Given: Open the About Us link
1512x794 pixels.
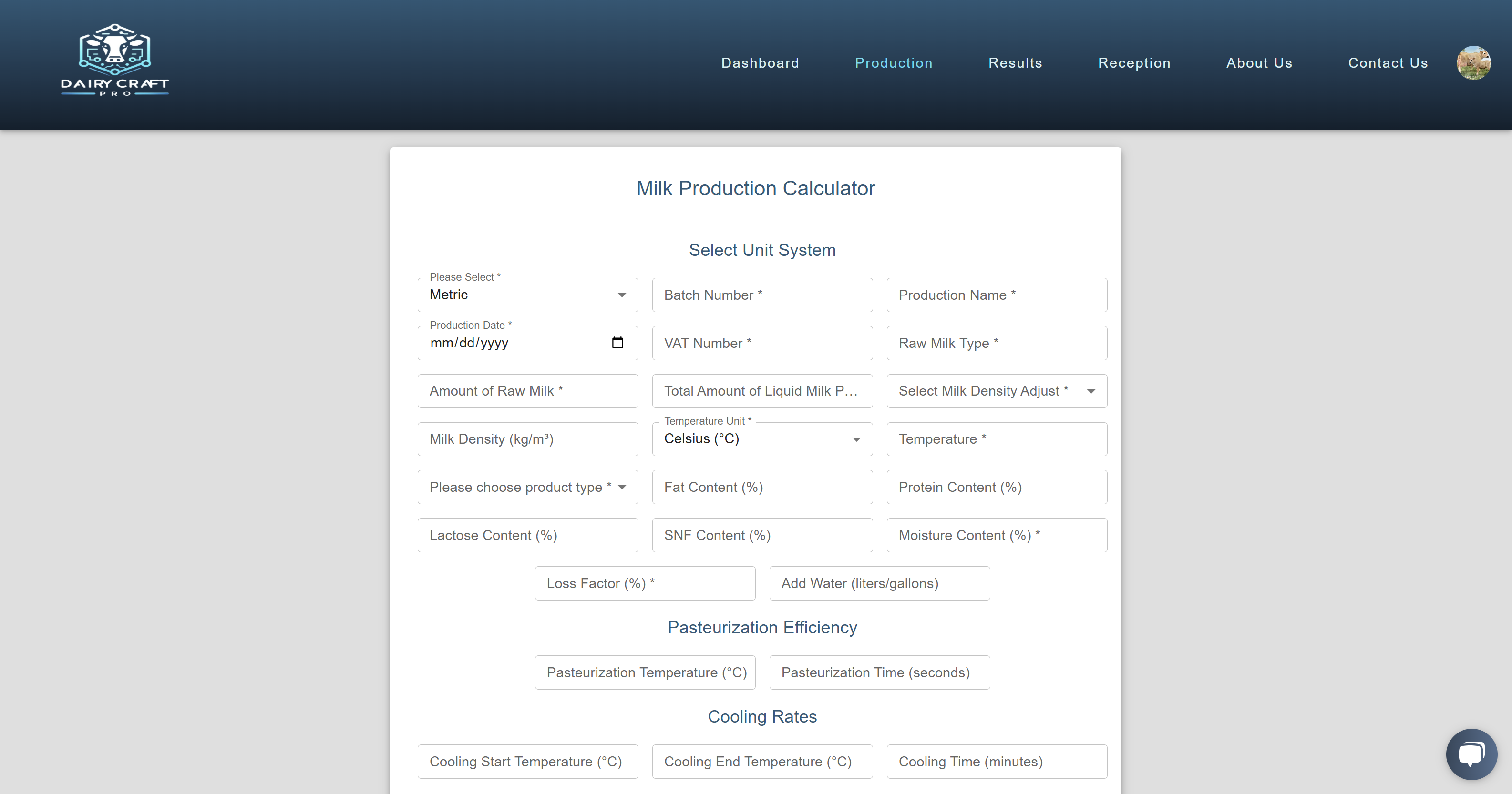Looking at the screenshot, I should tap(1259, 63).
